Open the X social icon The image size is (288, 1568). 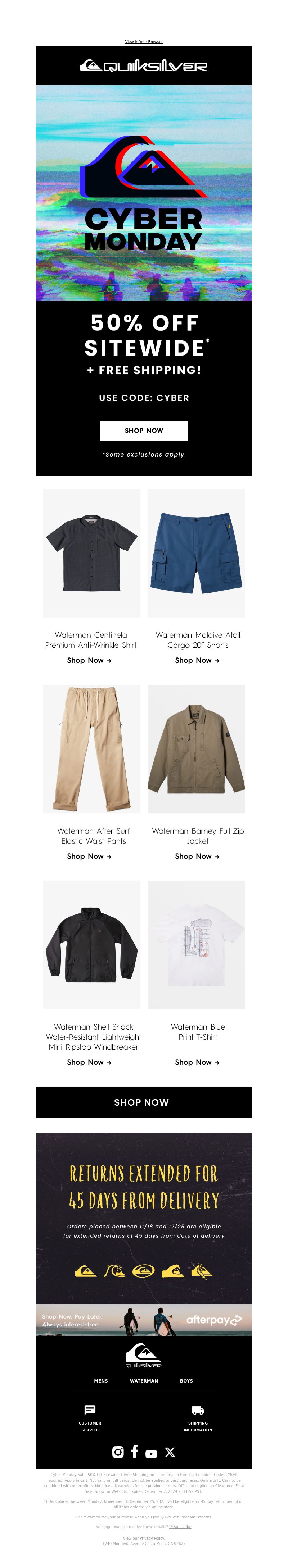[x=170, y=1452]
